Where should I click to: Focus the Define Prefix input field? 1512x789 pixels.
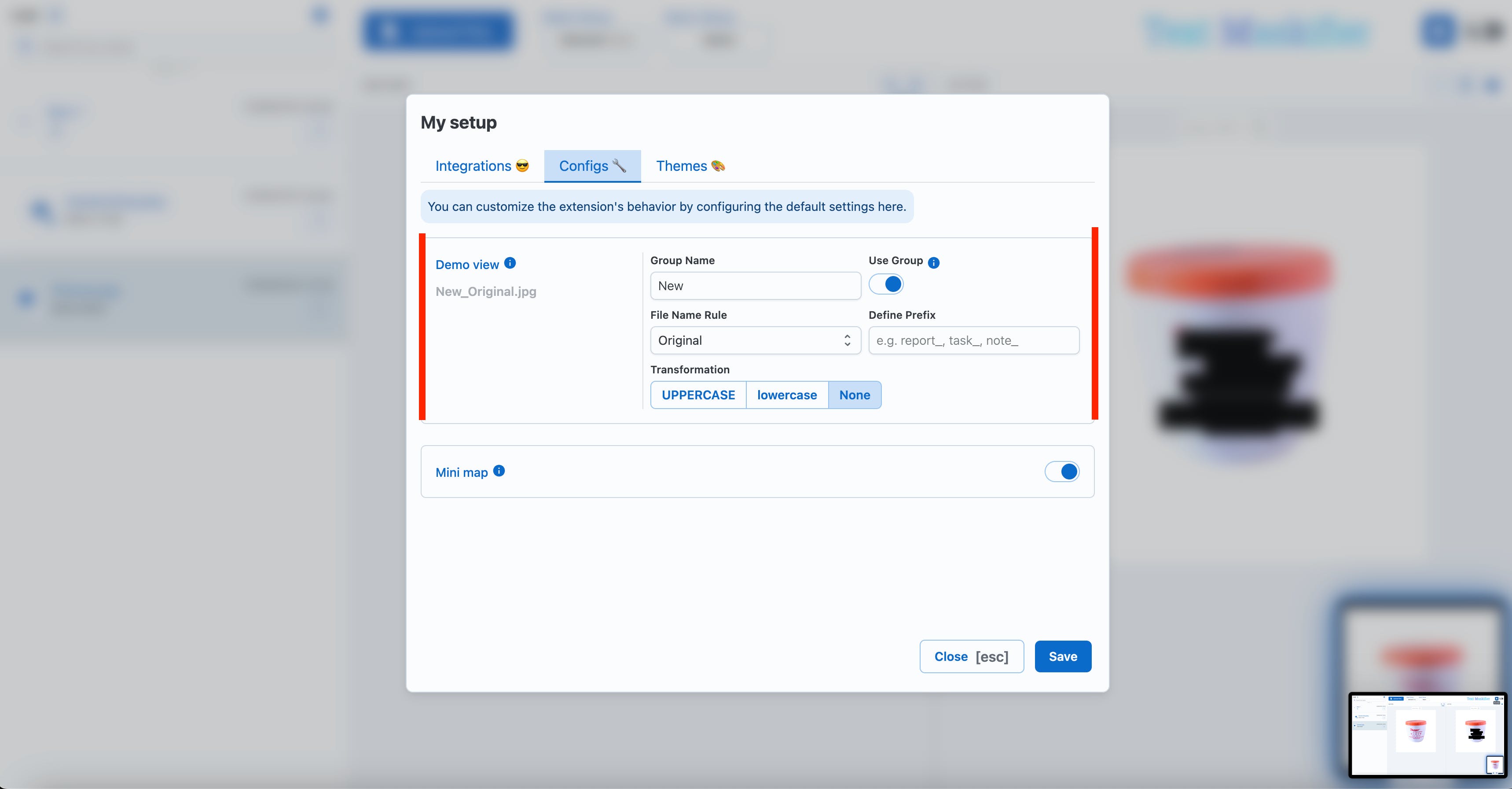(973, 340)
